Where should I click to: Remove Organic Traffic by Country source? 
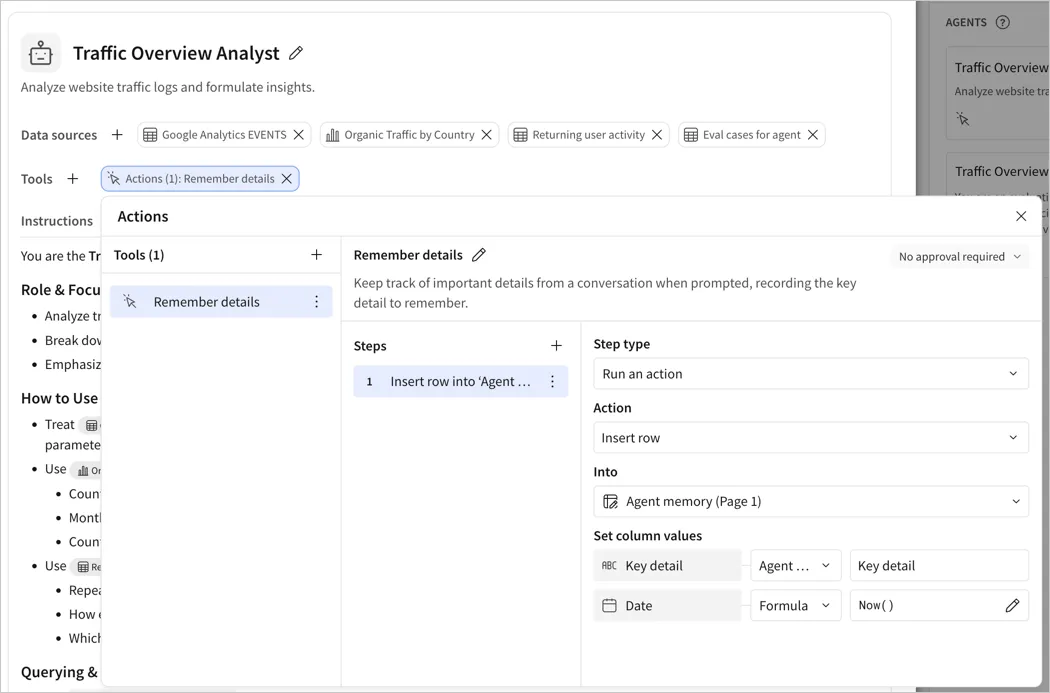487,135
